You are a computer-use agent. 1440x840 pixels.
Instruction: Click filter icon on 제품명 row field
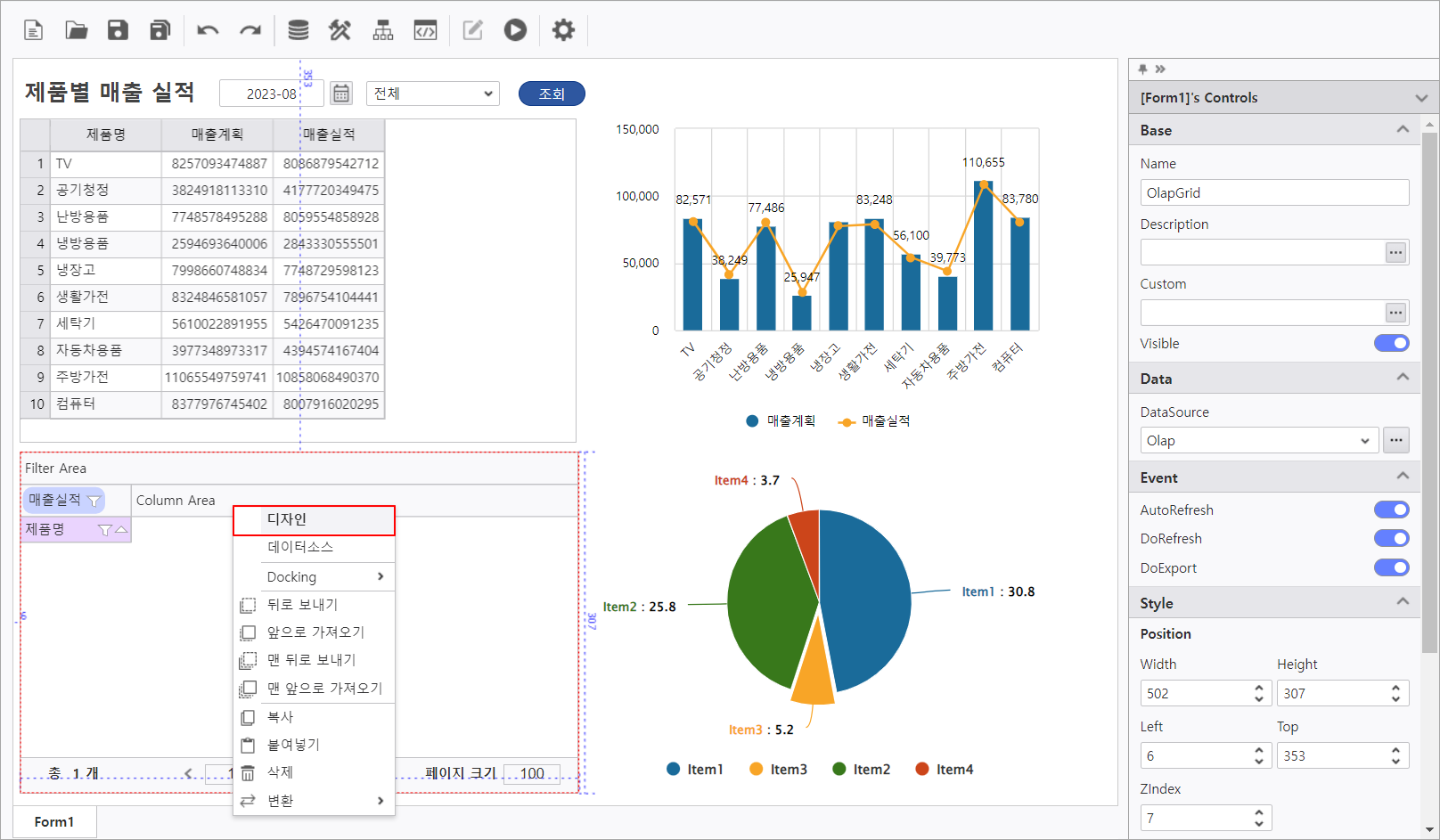pyautogui.click(x=104, y=530)
